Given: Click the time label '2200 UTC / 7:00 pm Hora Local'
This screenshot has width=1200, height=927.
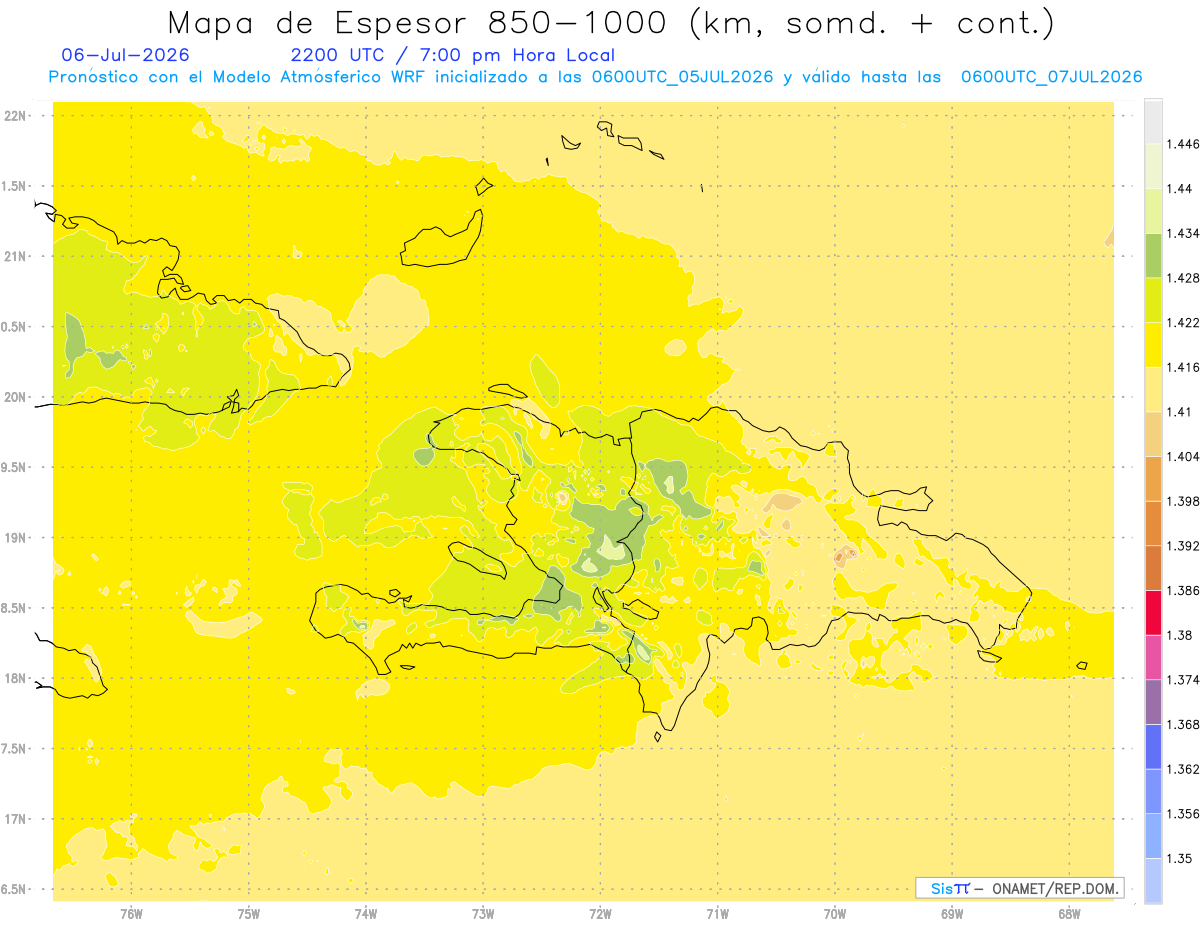Looking at the screenshot, I should 453,55.
